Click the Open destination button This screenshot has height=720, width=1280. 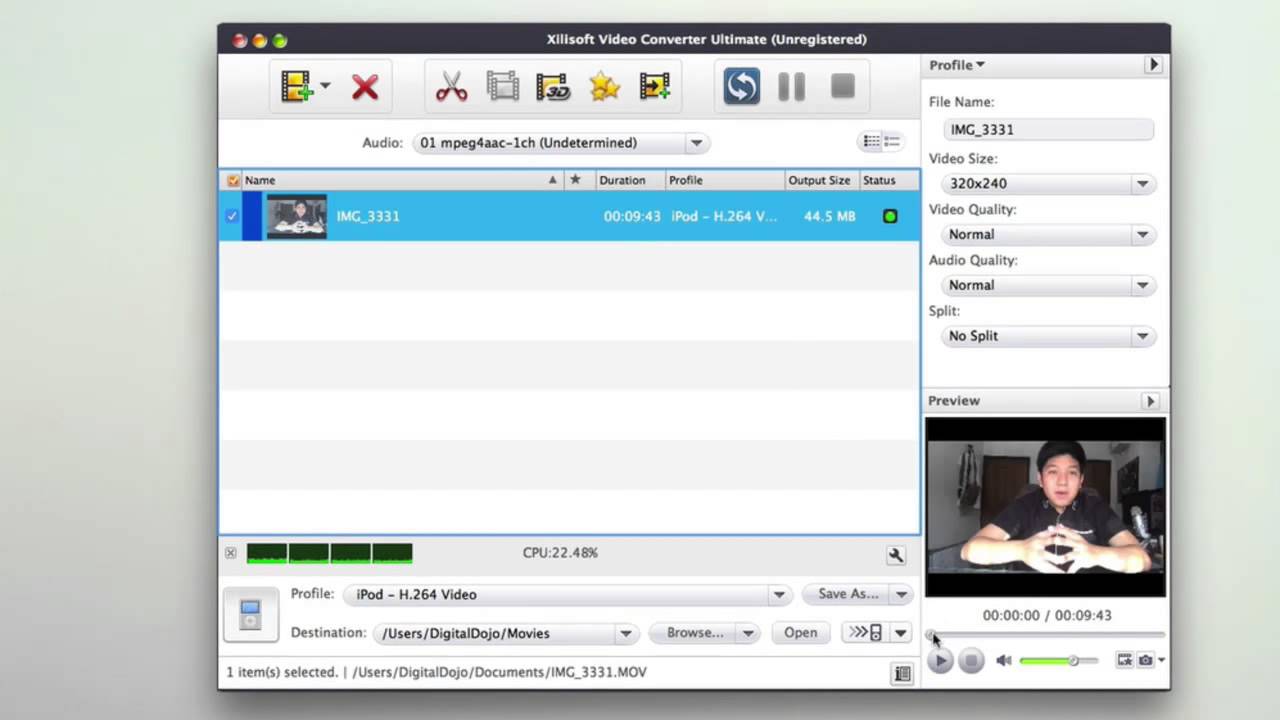coord(800,633)
